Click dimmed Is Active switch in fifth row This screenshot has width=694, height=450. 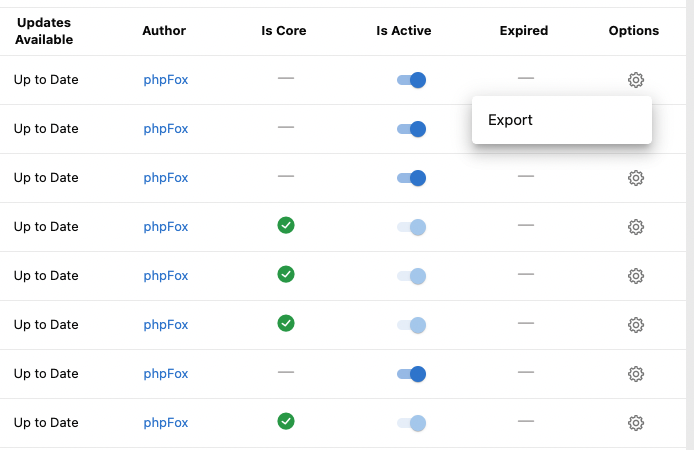click(x=411, y=276)
